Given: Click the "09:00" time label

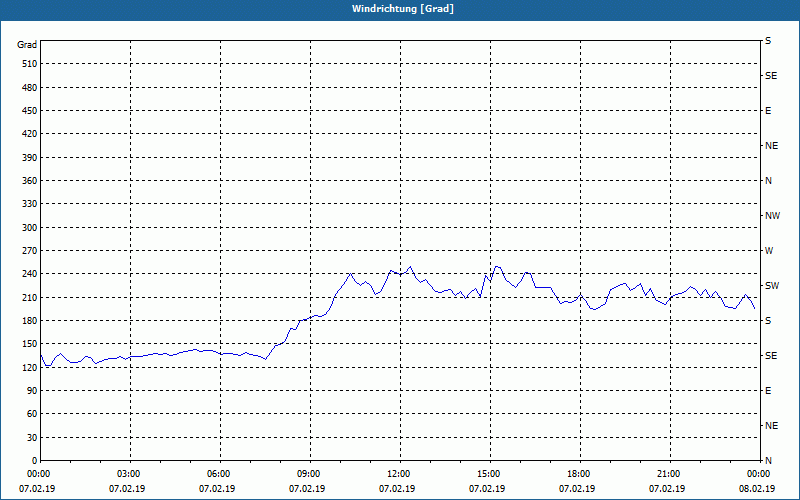Looking at the screenshot, I should point(310,474).
